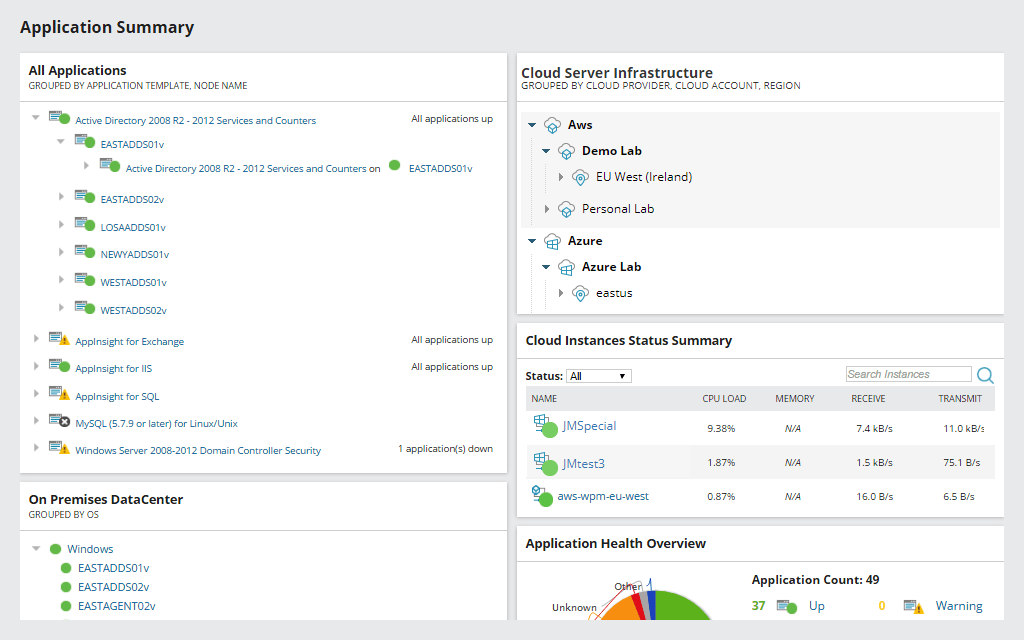Click the 1 application(s) down link
Viewport: 1024px width, 640px height.
click(448, 448)
